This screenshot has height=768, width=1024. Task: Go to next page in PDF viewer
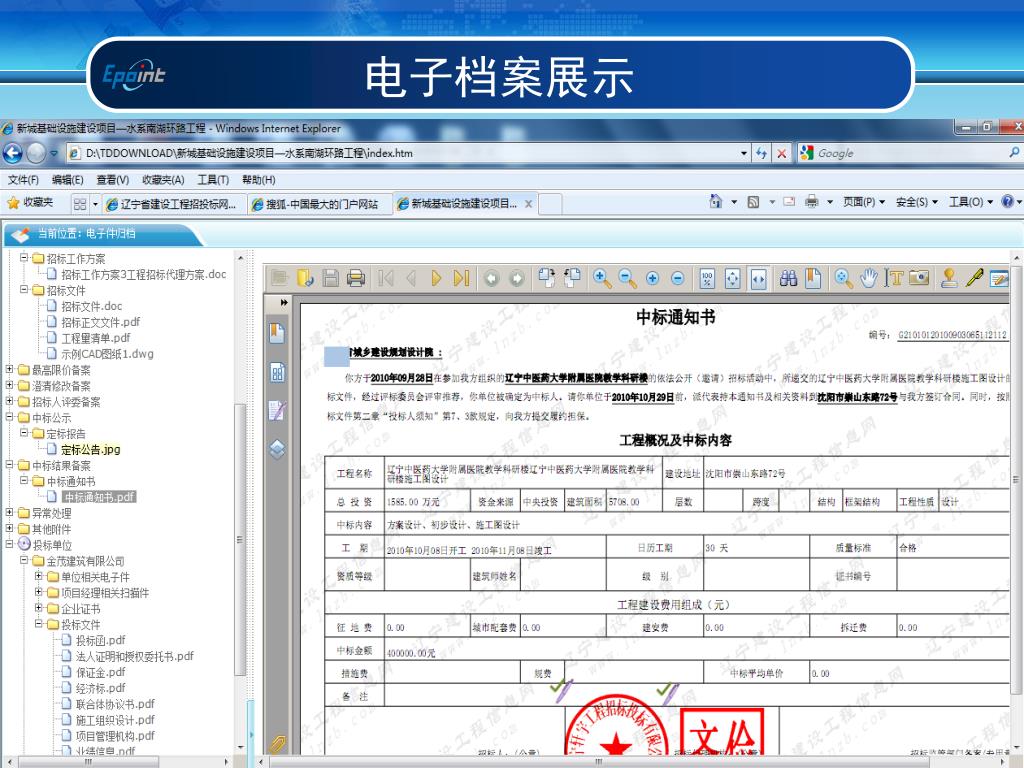436,279
